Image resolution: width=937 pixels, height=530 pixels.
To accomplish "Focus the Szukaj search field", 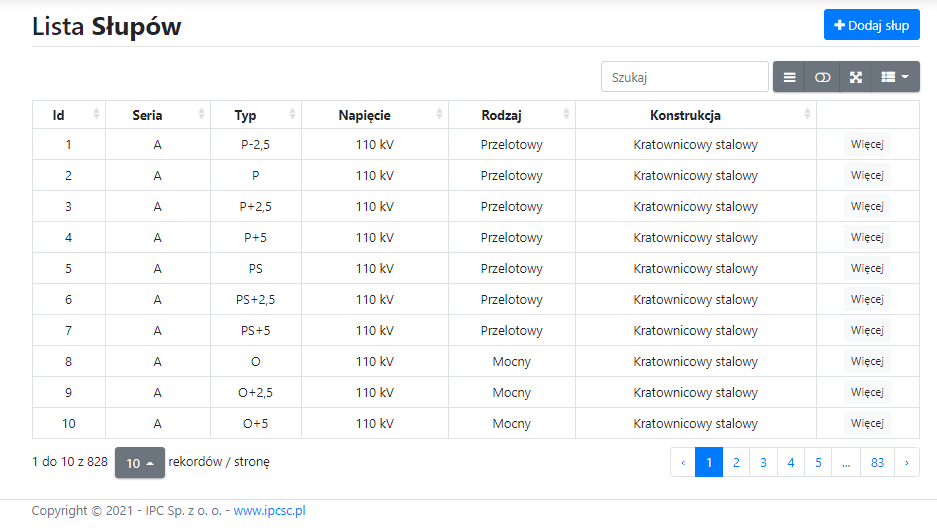I will (x=685, y=77).
